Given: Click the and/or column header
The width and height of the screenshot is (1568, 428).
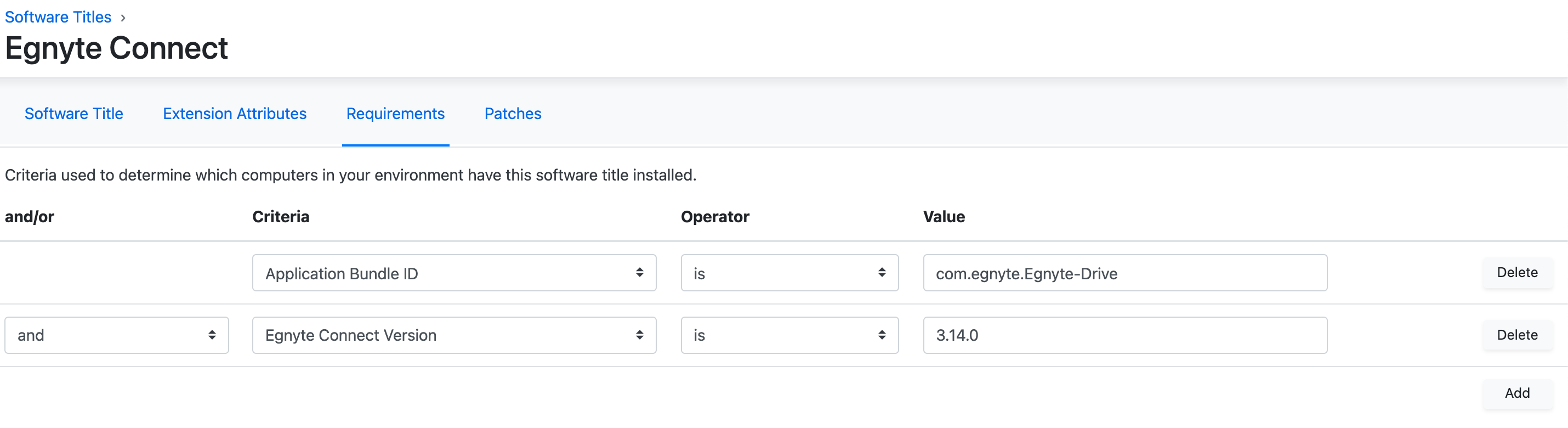Looking at the screenshot, I should click(x=29, y=217).
